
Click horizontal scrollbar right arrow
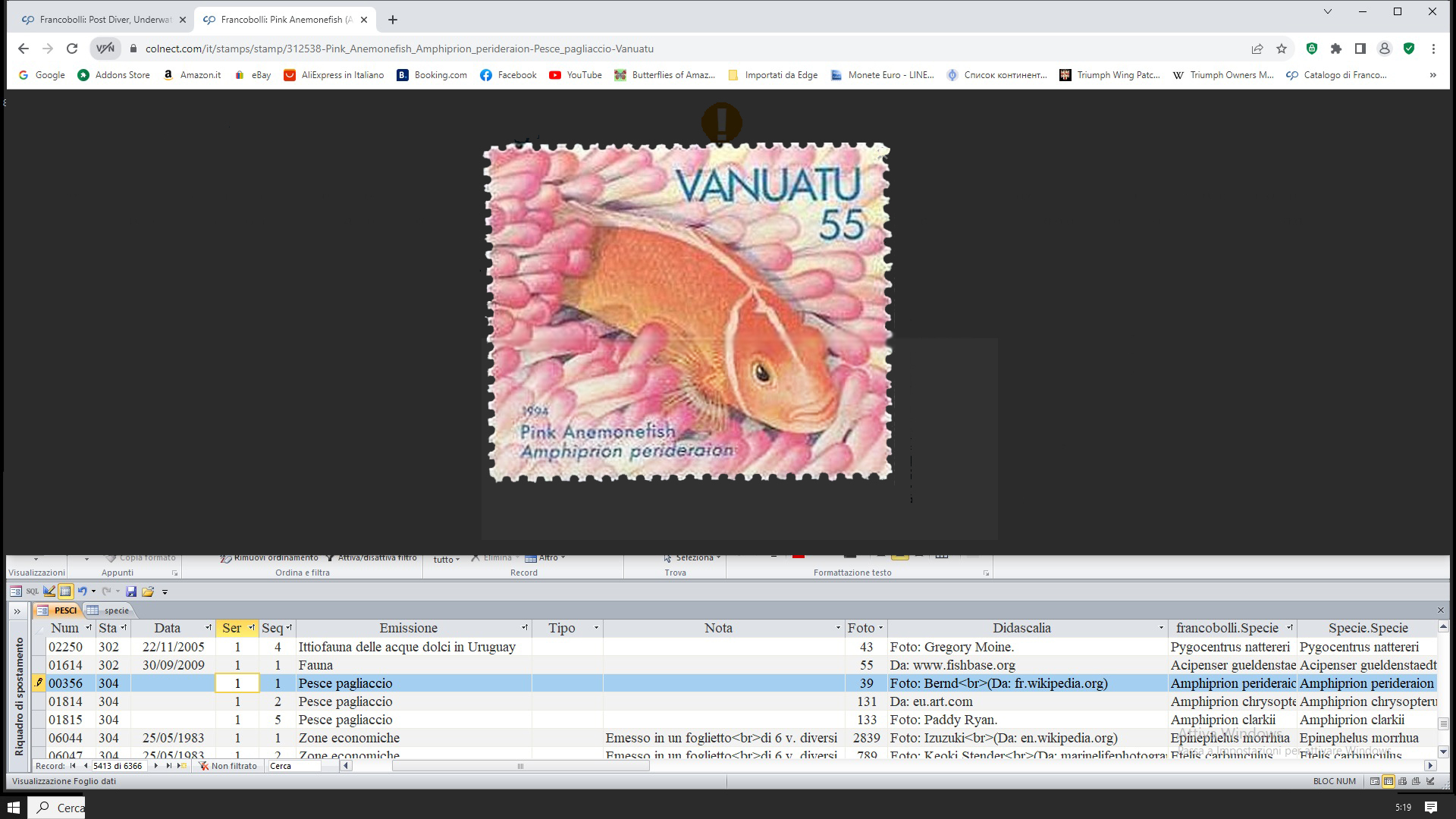(x=1430, y=766)
